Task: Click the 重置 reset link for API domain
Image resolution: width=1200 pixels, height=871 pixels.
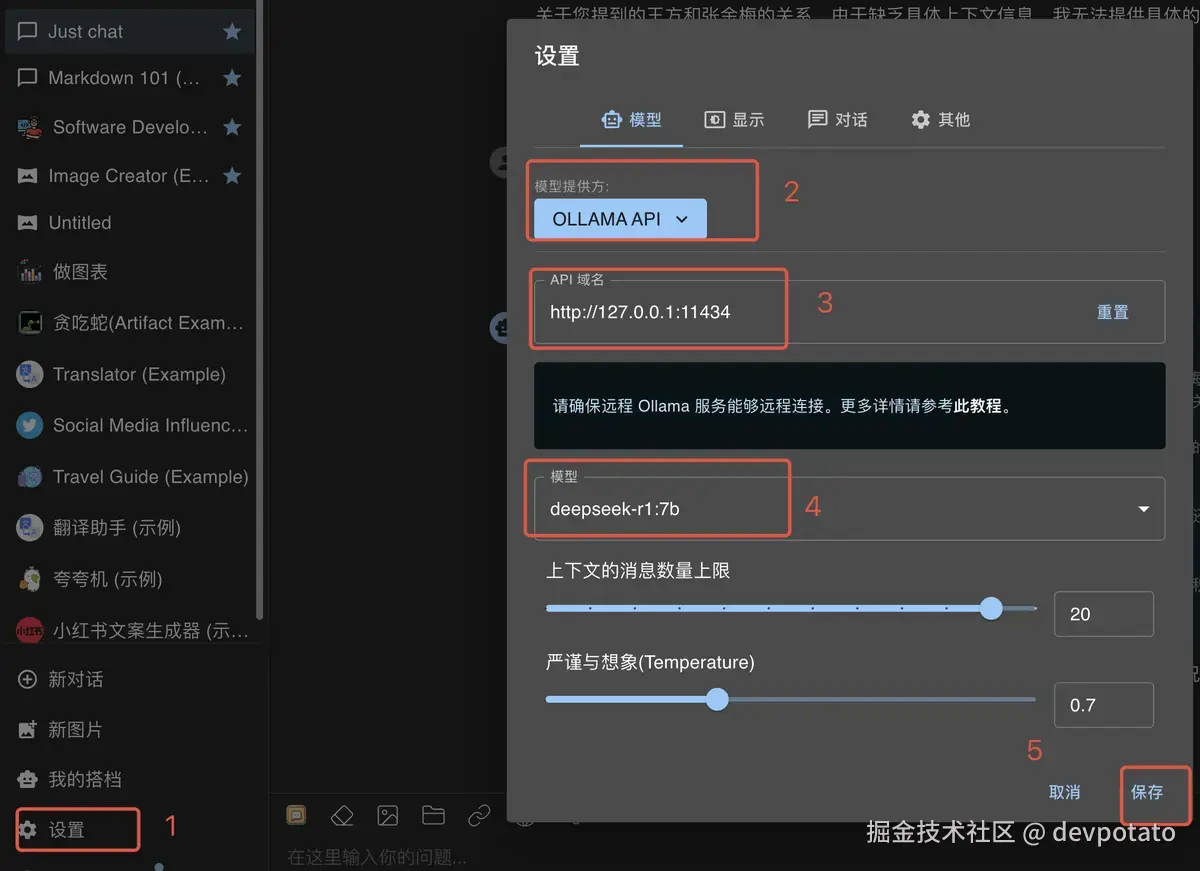Action: [1112, 312]
